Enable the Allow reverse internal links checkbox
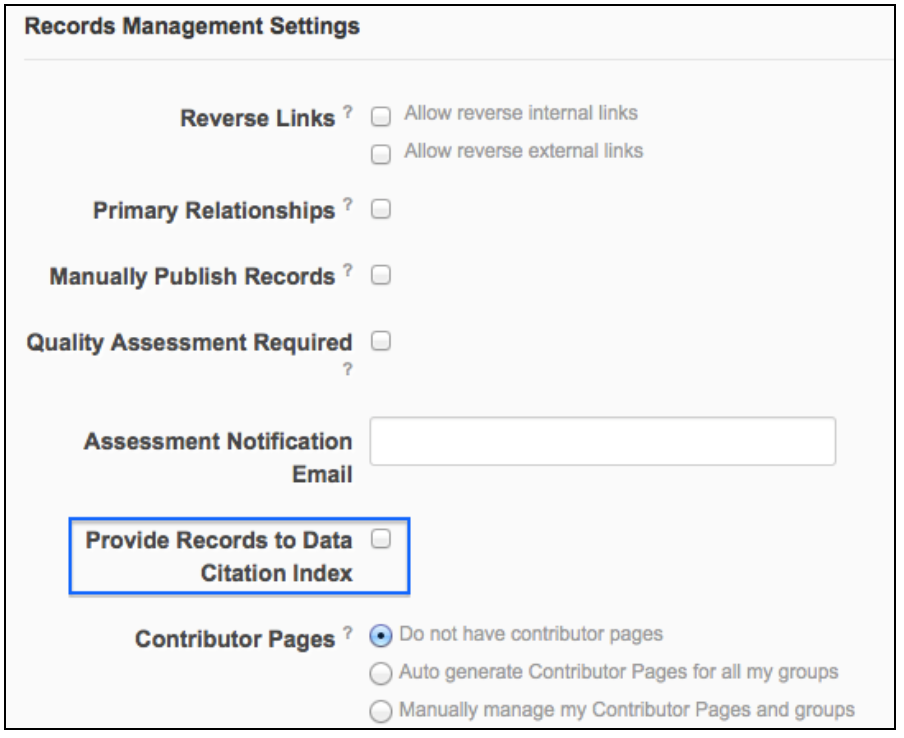 [380, 117]
